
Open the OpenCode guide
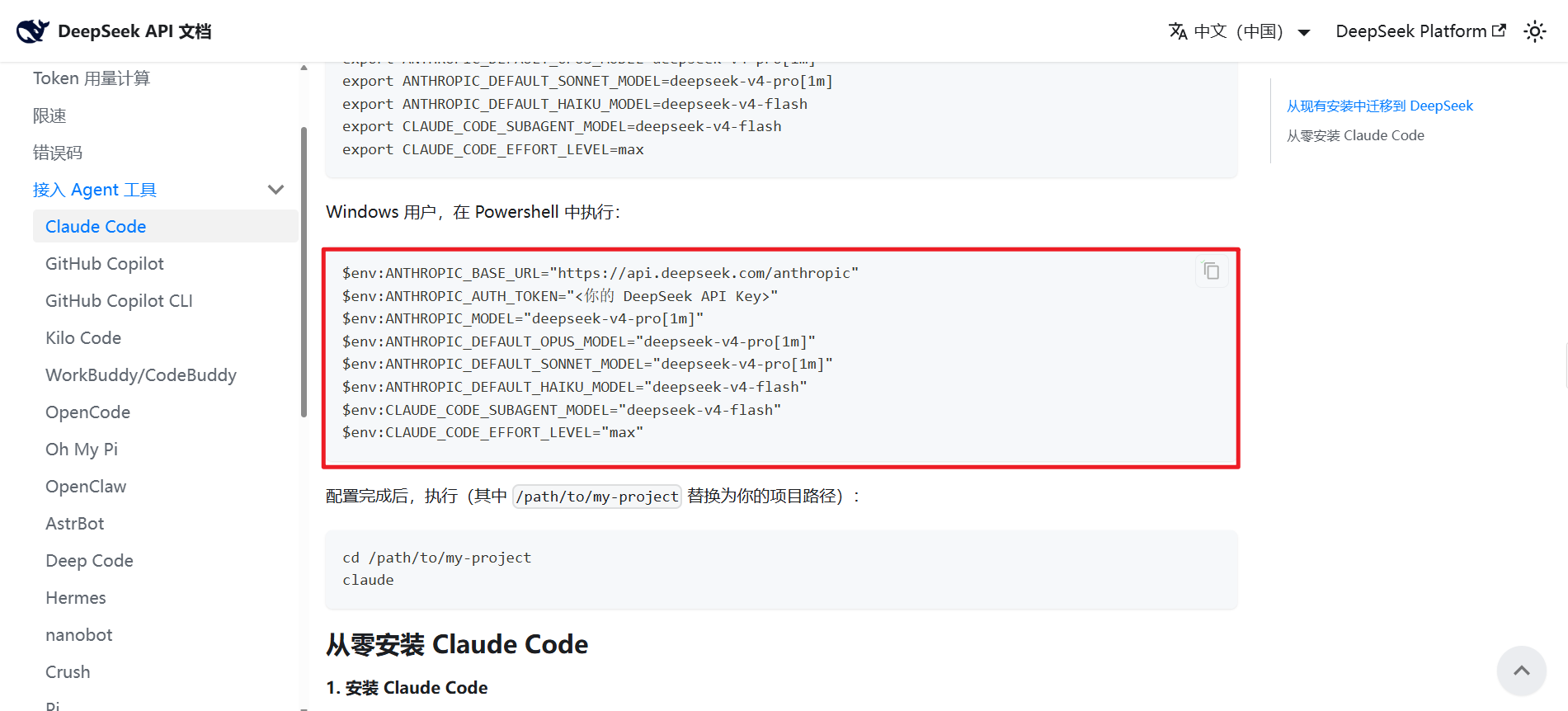point(87,412)
